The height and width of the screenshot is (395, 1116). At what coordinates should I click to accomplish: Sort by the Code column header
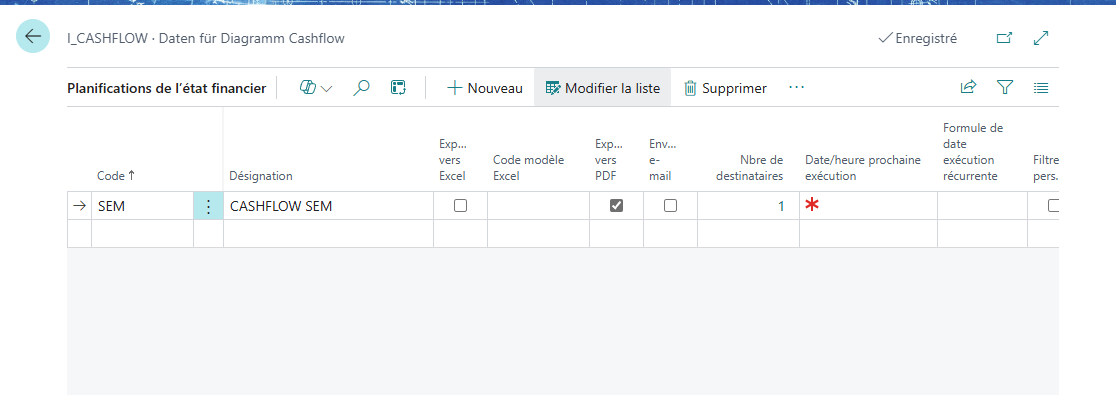click(116, 175)
